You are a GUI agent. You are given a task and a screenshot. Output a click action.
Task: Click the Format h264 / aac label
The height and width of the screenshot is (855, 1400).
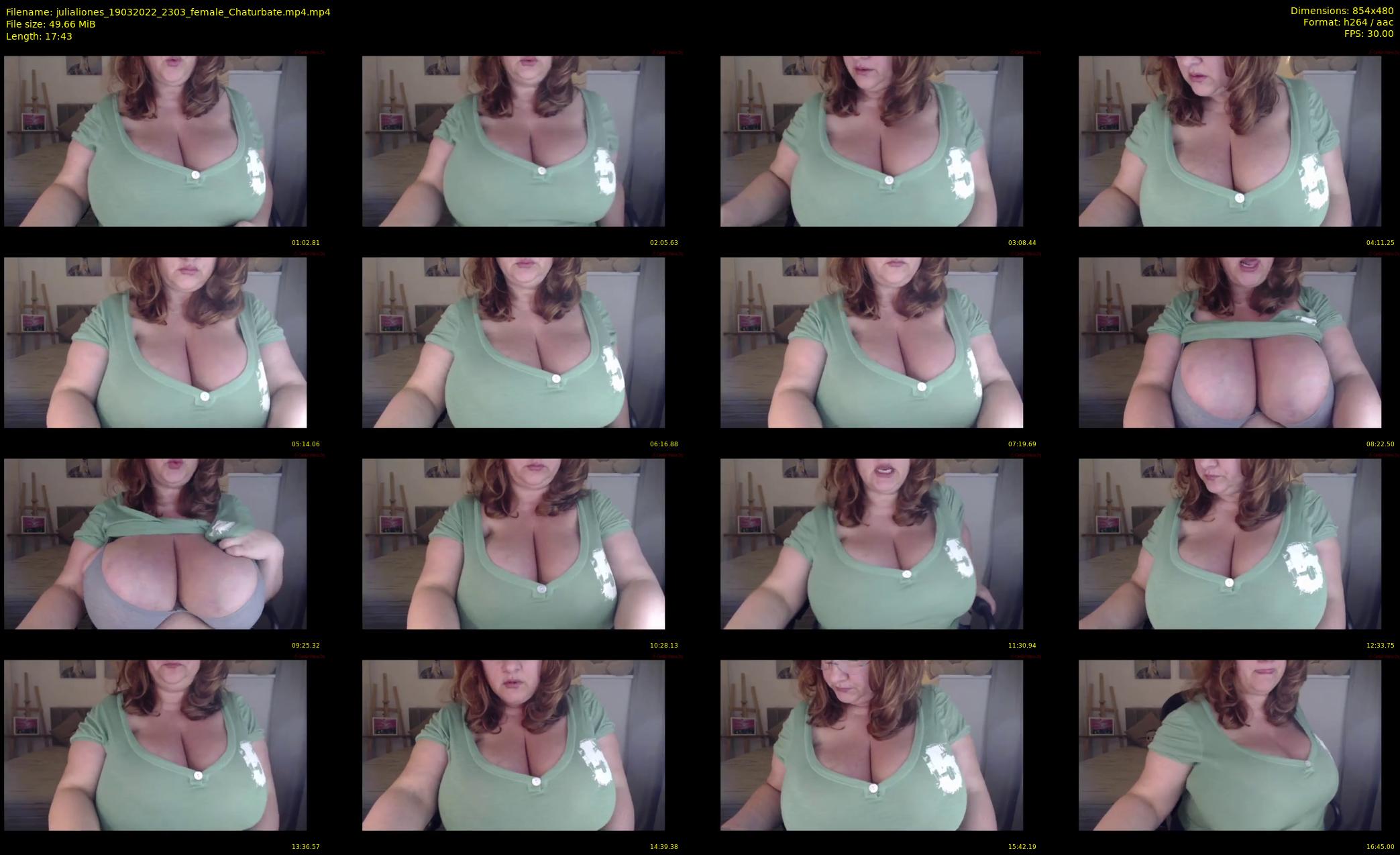pyautogui.click(x=1348, y=22)
